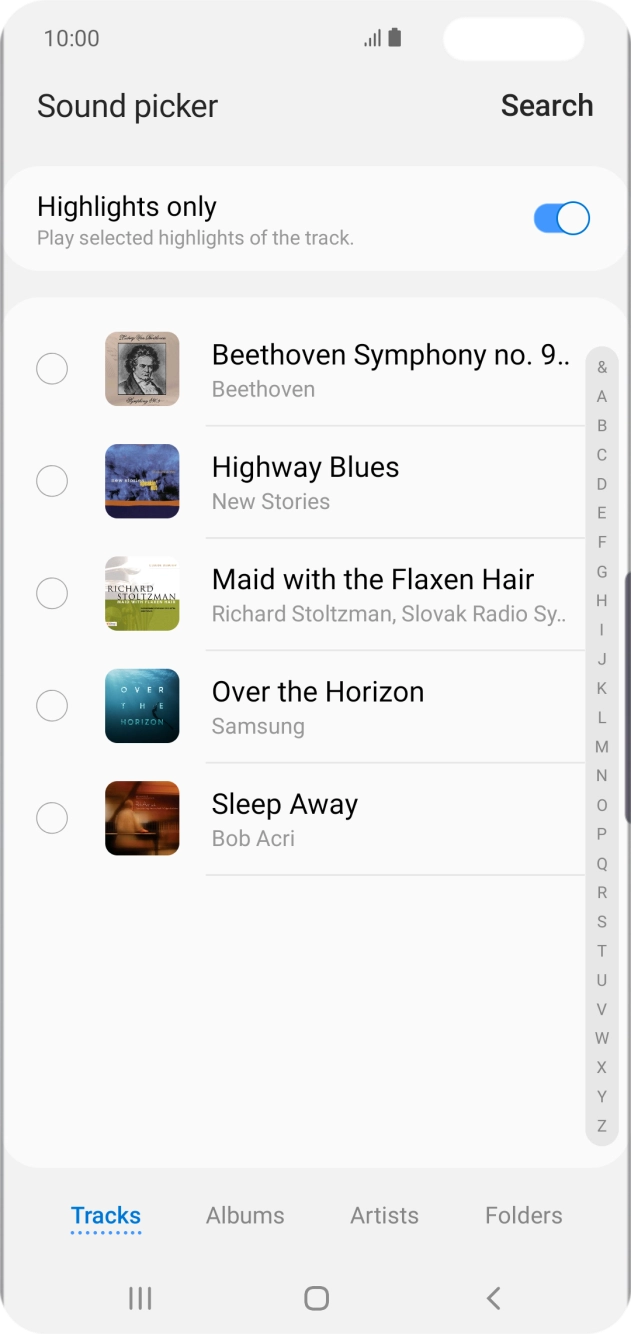Viewport: 631px width, 1334px height.
Task: Stay on the Tracks tab
Action: click(104, 1215)
